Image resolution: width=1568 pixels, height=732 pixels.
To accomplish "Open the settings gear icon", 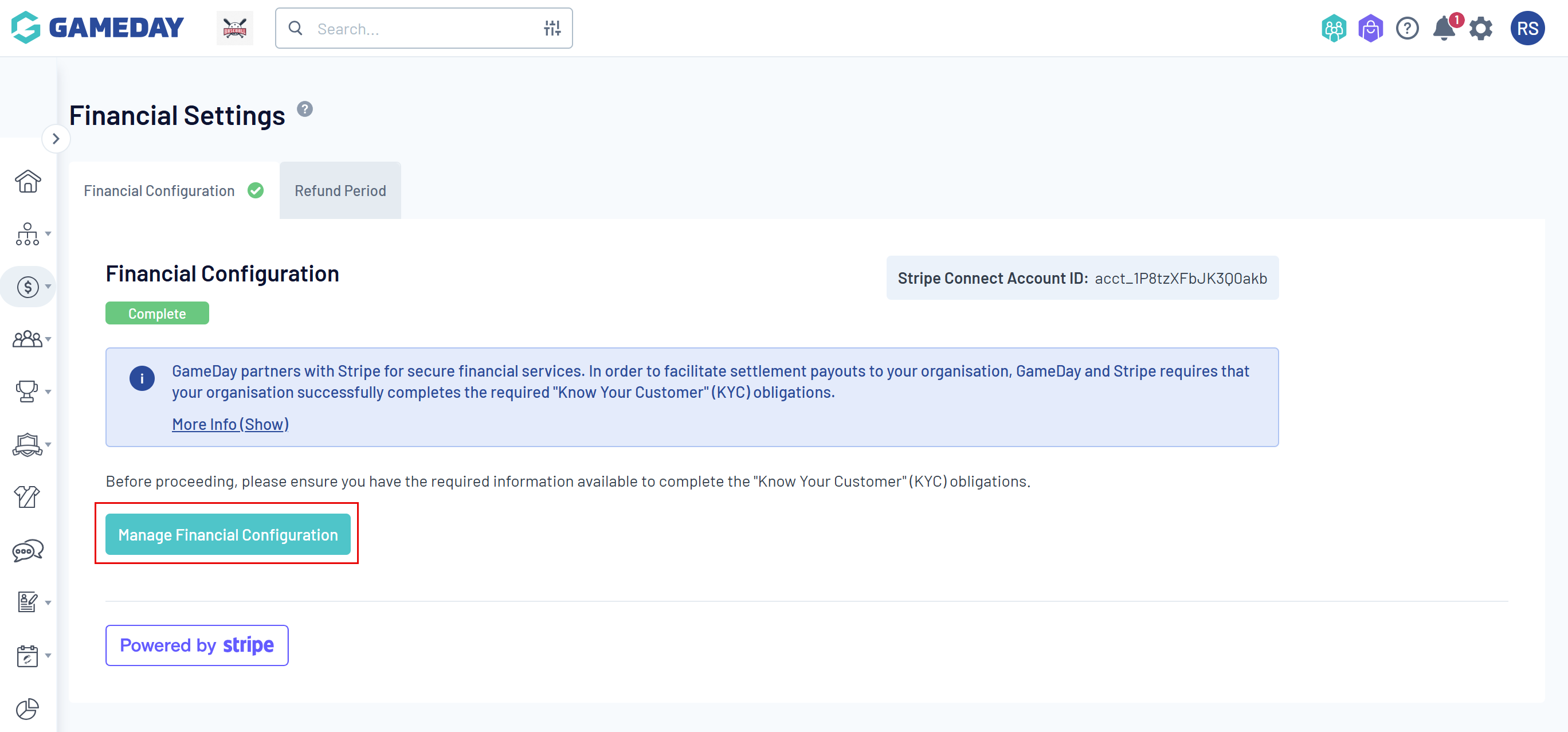I will tap(1480, 29).
